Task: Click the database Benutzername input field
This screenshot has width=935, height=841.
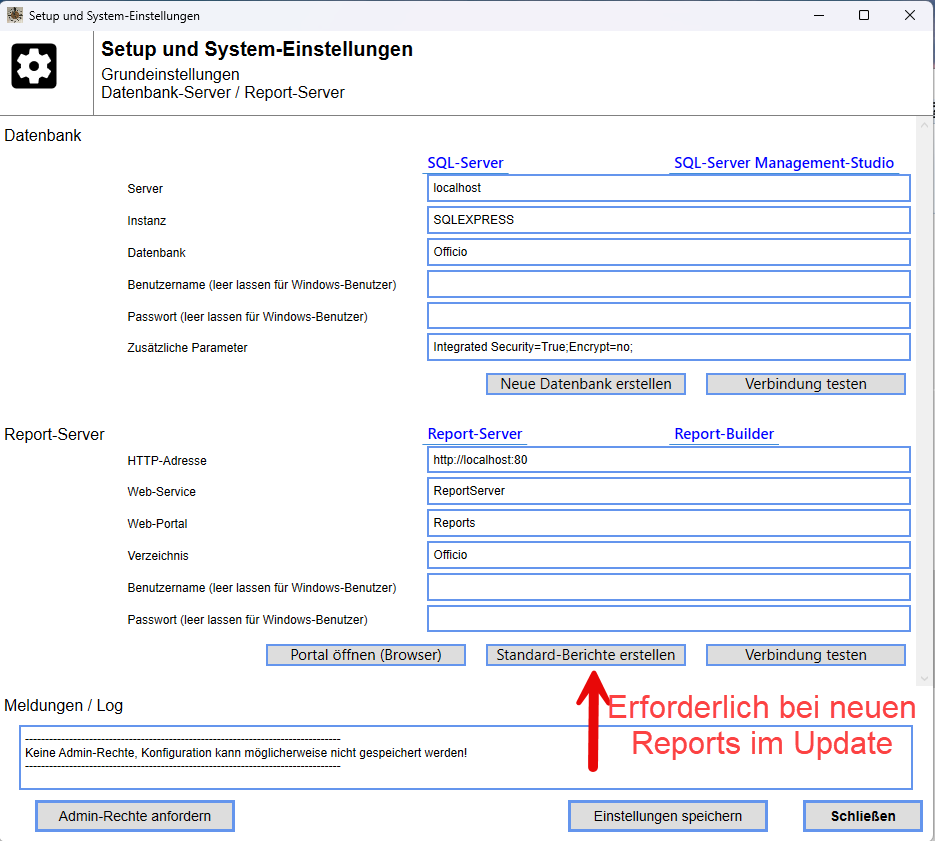Action: (x=668, y=284)
